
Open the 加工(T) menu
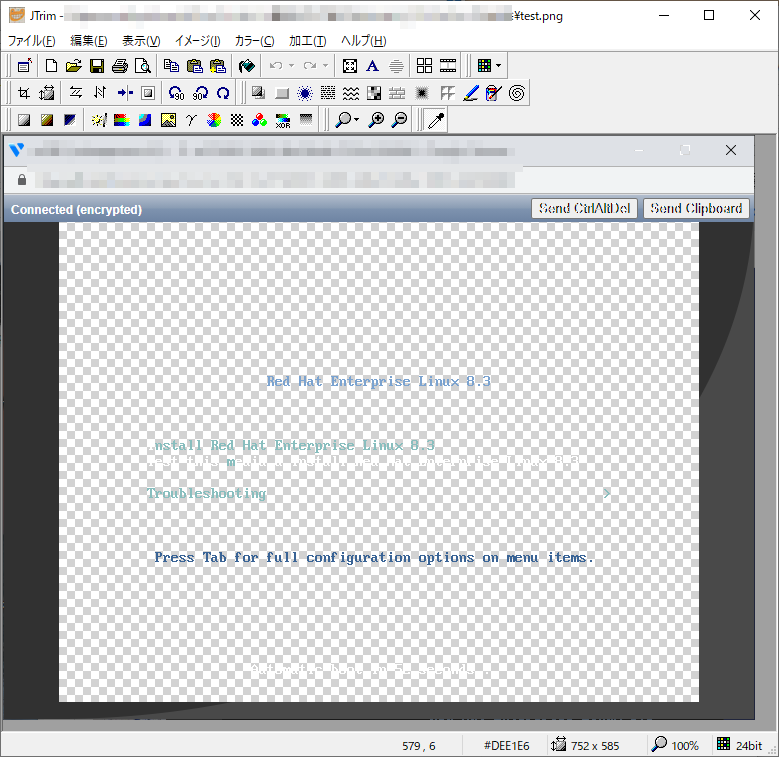tap(308, 41)
